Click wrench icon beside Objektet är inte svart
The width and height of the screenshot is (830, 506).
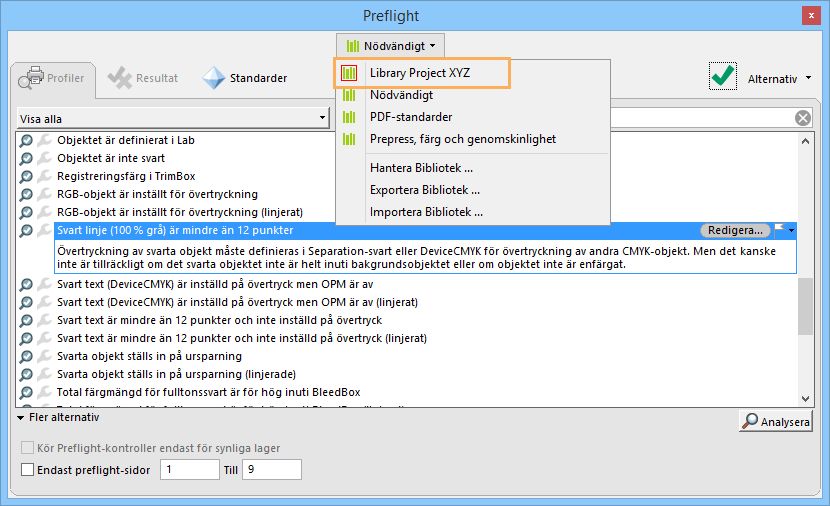pyautogui.click(x=45, y=158)
